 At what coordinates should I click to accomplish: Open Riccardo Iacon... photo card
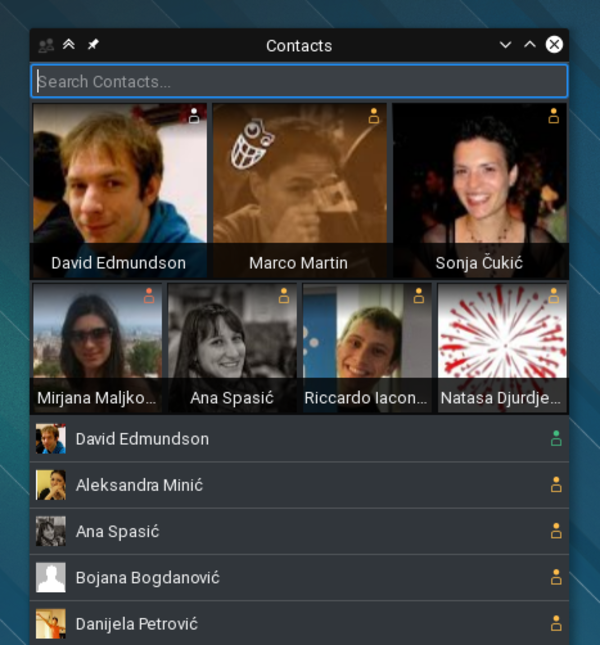(367, 348)
